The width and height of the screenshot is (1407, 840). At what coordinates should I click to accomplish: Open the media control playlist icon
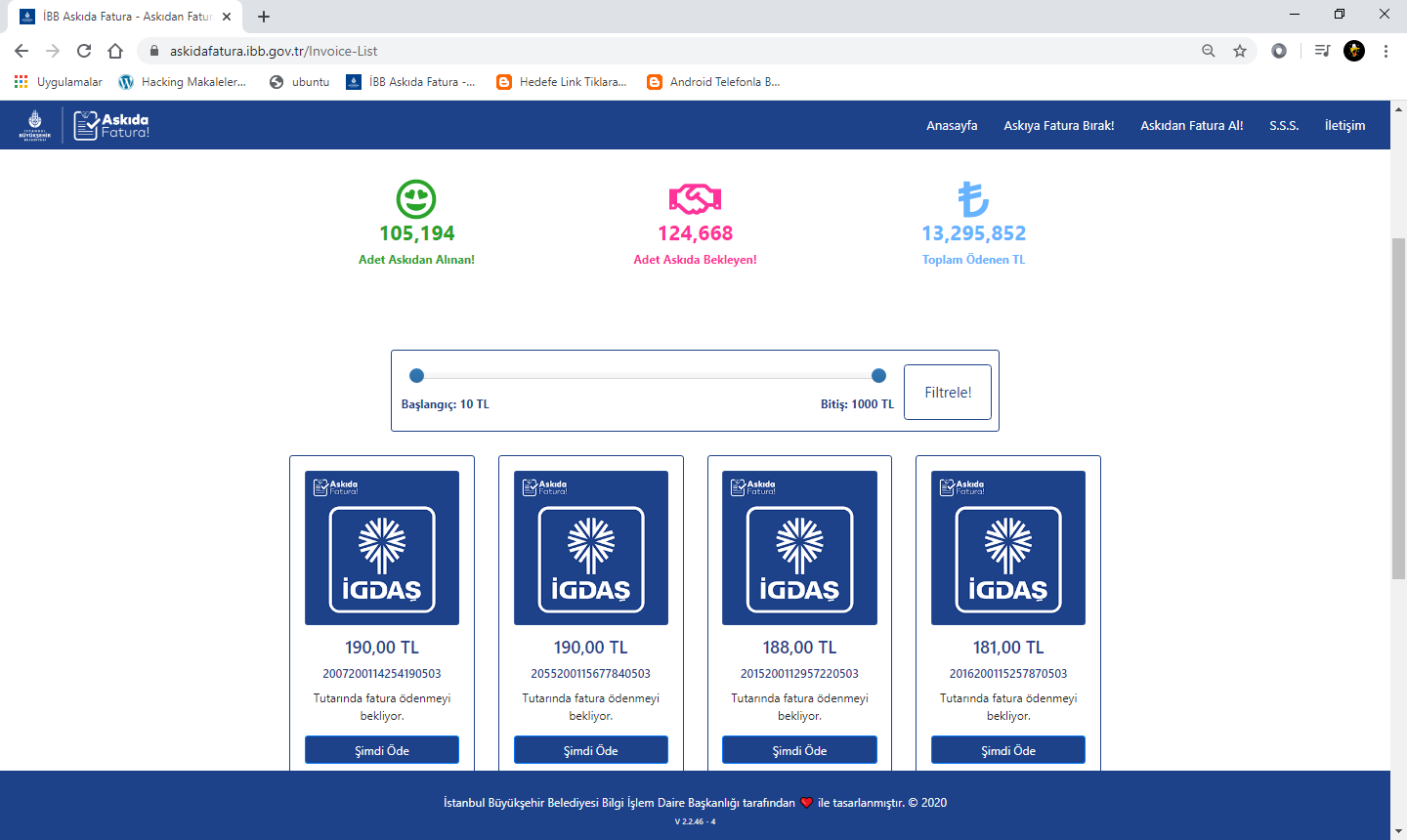[x=1322, y=51]
